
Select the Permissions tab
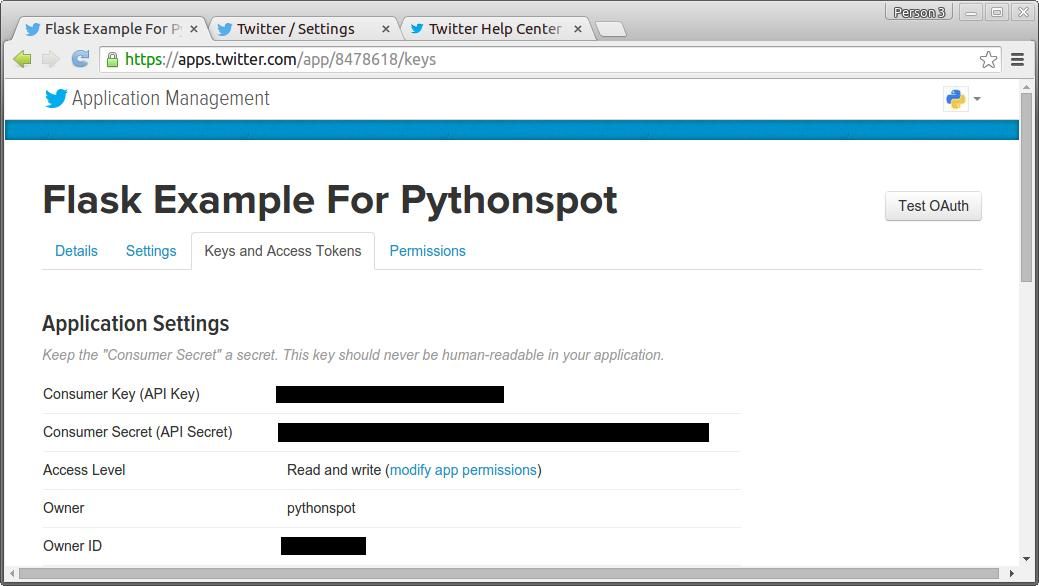(427, 251)
